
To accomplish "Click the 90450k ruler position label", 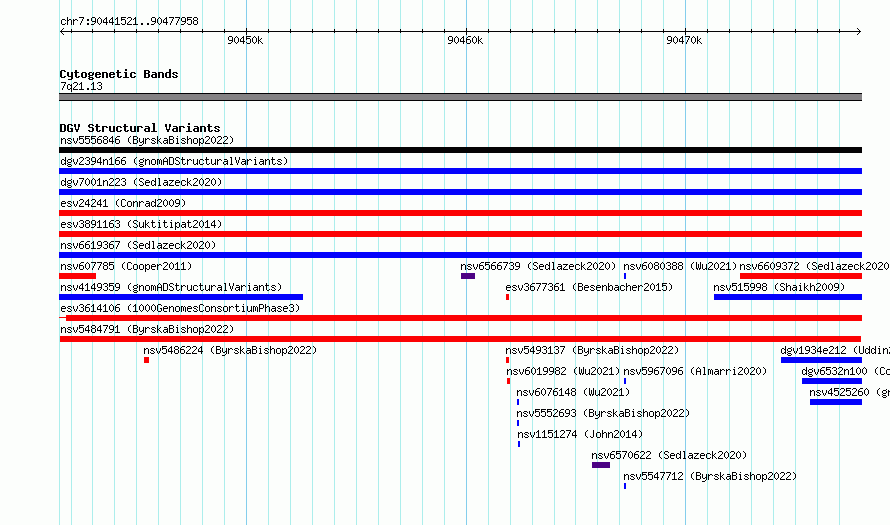I will [x=245, y=40].
